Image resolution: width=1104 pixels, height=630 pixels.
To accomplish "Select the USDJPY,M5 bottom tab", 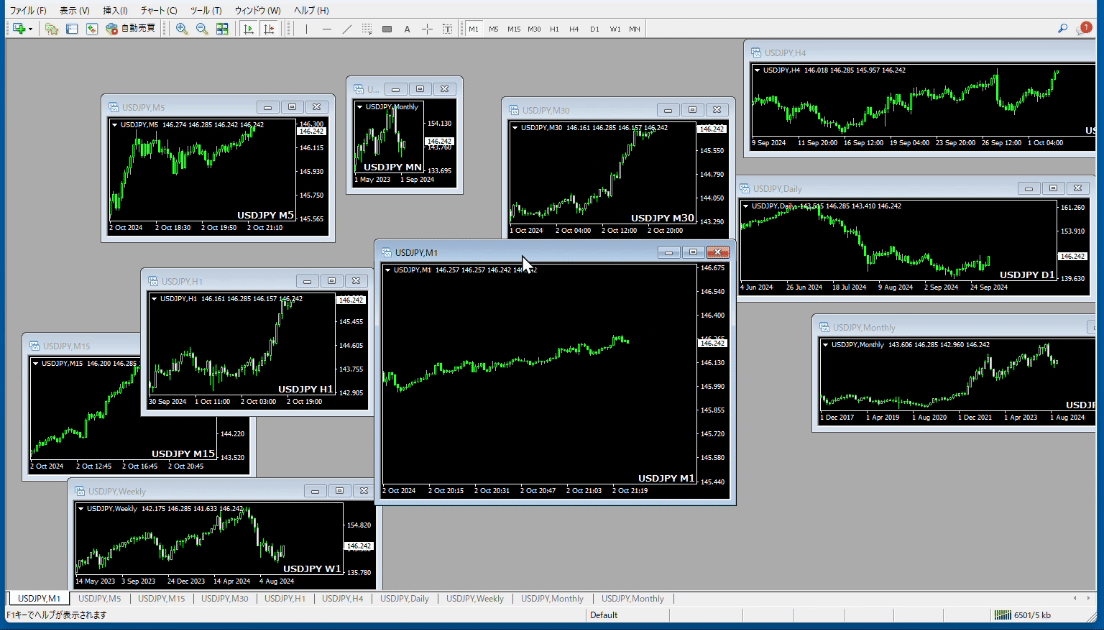I will pos(99,599).
